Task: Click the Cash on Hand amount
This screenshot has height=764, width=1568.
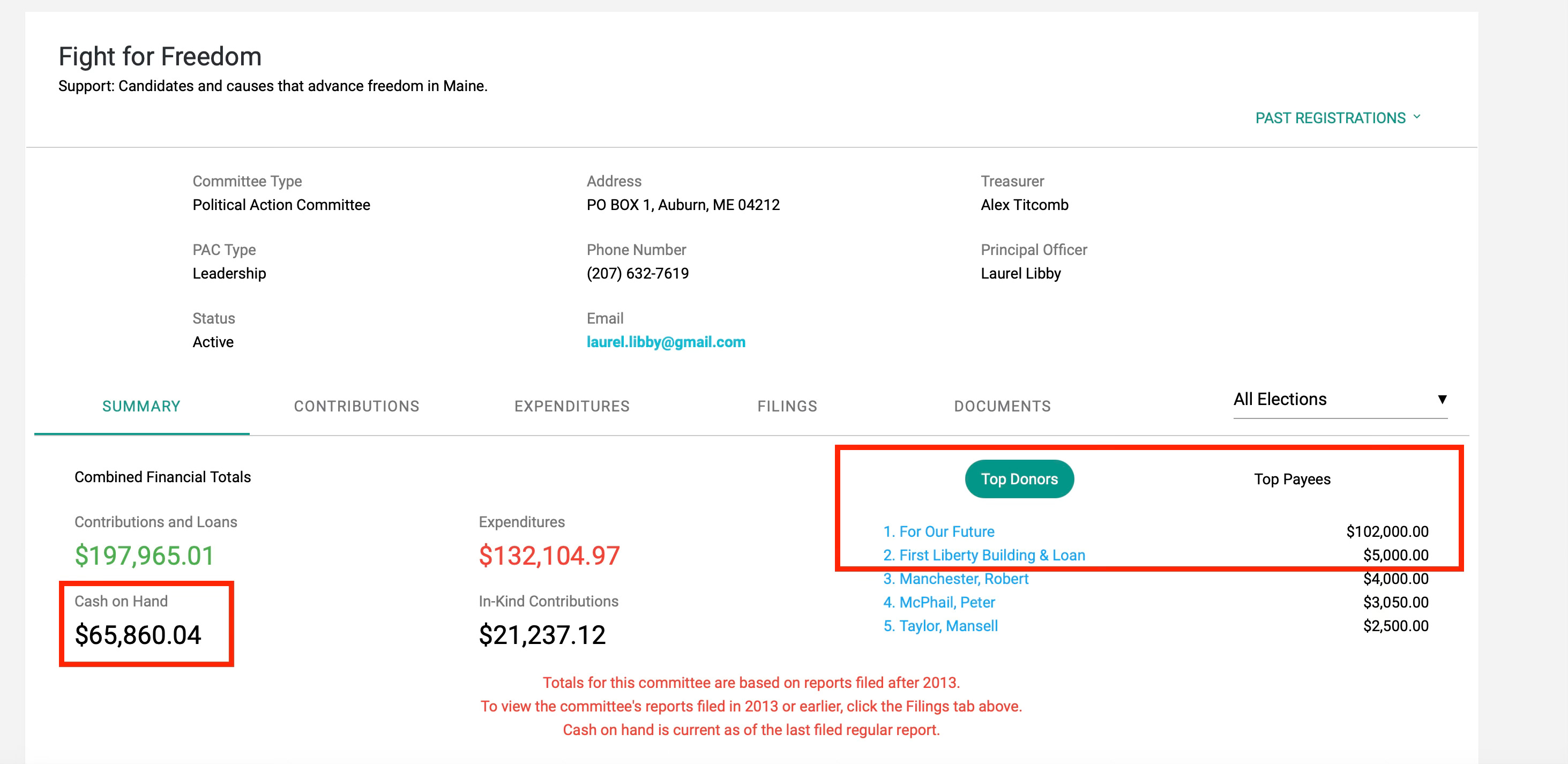Action: coord(138,635)
